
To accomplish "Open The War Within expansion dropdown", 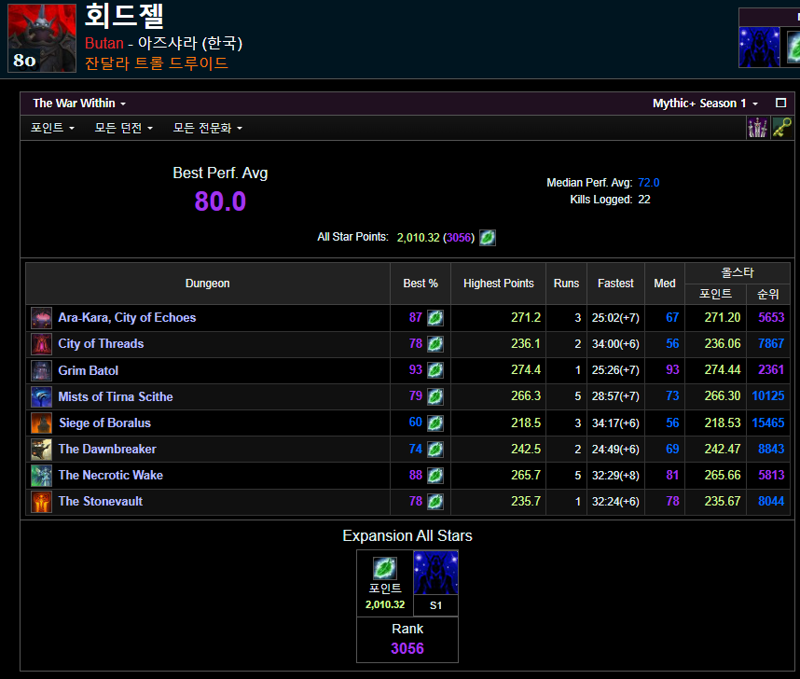I will 79,103.
